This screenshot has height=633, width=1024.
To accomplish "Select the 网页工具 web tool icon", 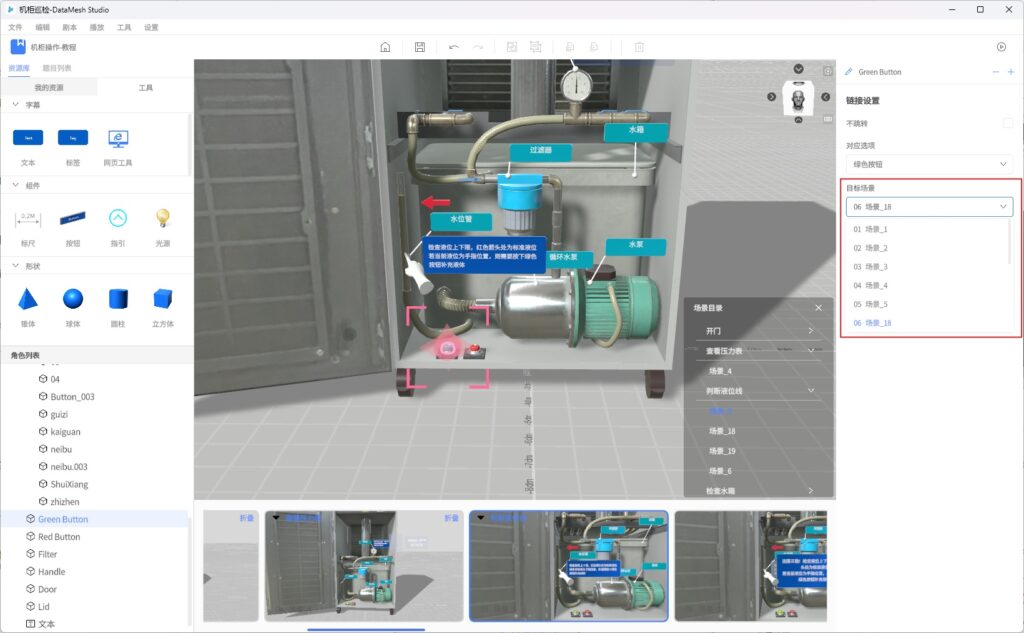I will tap(118, 138).
